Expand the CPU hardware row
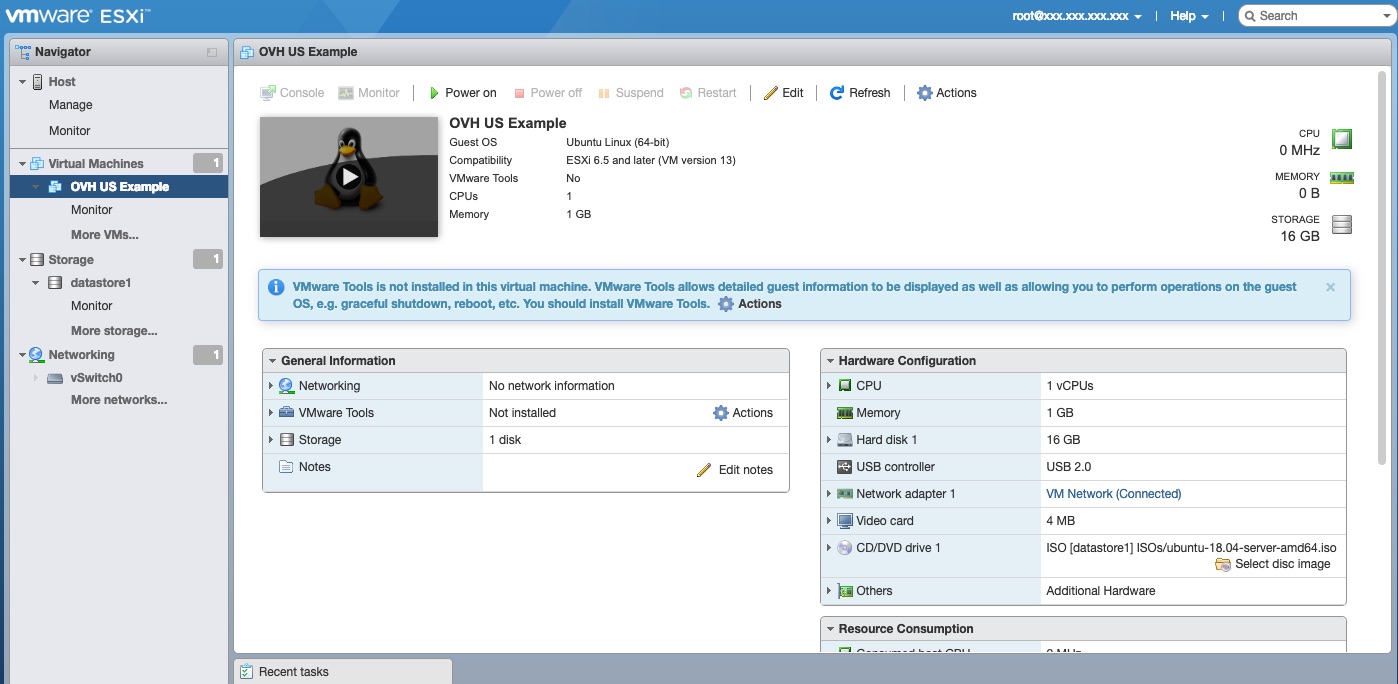This screenshot has width=1398, height=684. point(828,386)
